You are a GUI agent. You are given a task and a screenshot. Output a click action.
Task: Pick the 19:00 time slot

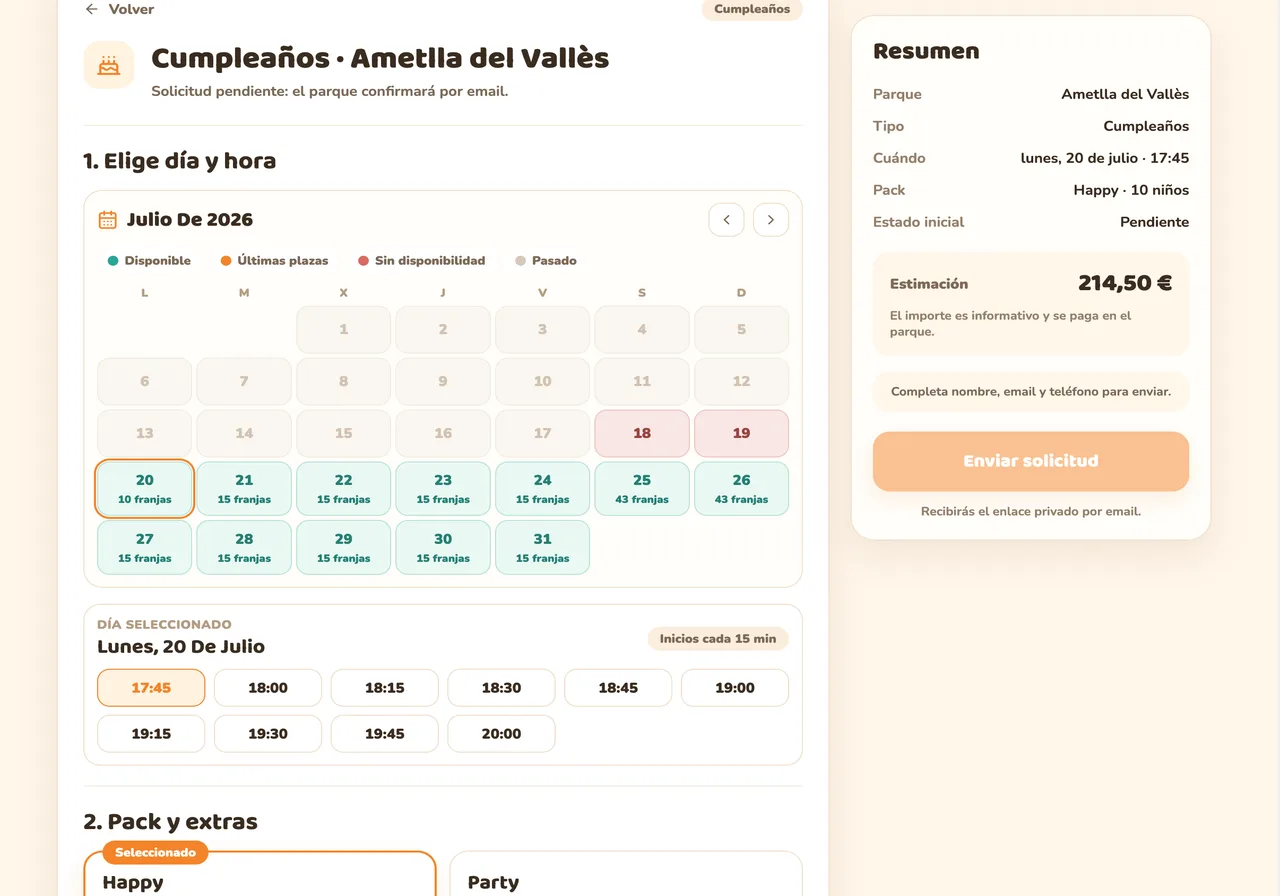point(735,688)
